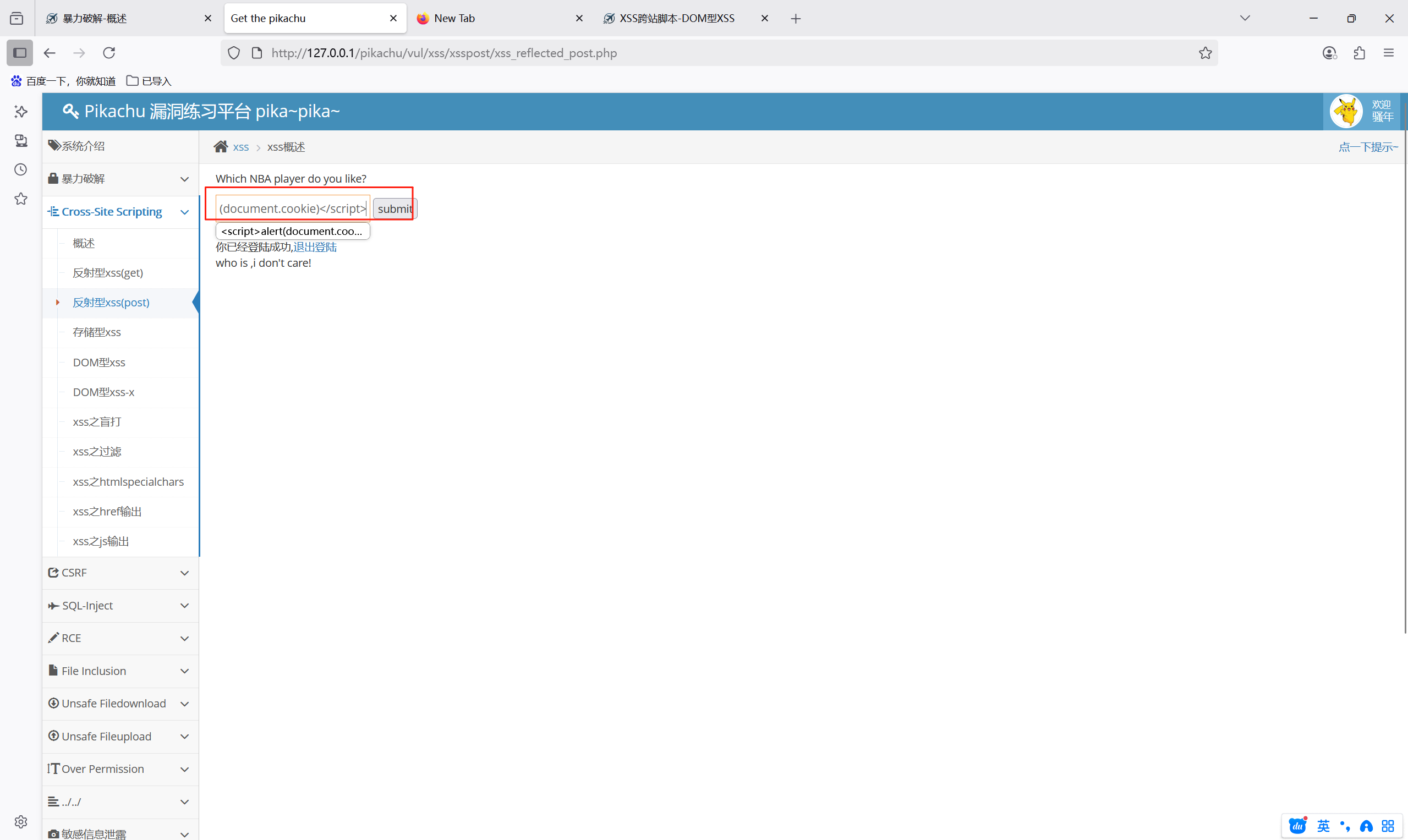This screenshot has height=840, width=1408.
Task: Open the Firefox account icon
Action: point(1329,53)
